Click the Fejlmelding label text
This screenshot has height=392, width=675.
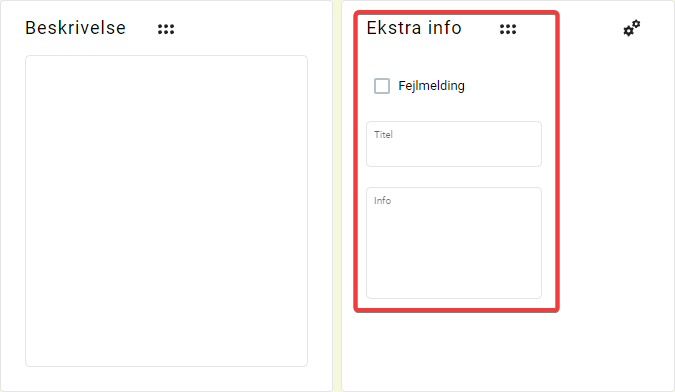(x=431, y=86)
